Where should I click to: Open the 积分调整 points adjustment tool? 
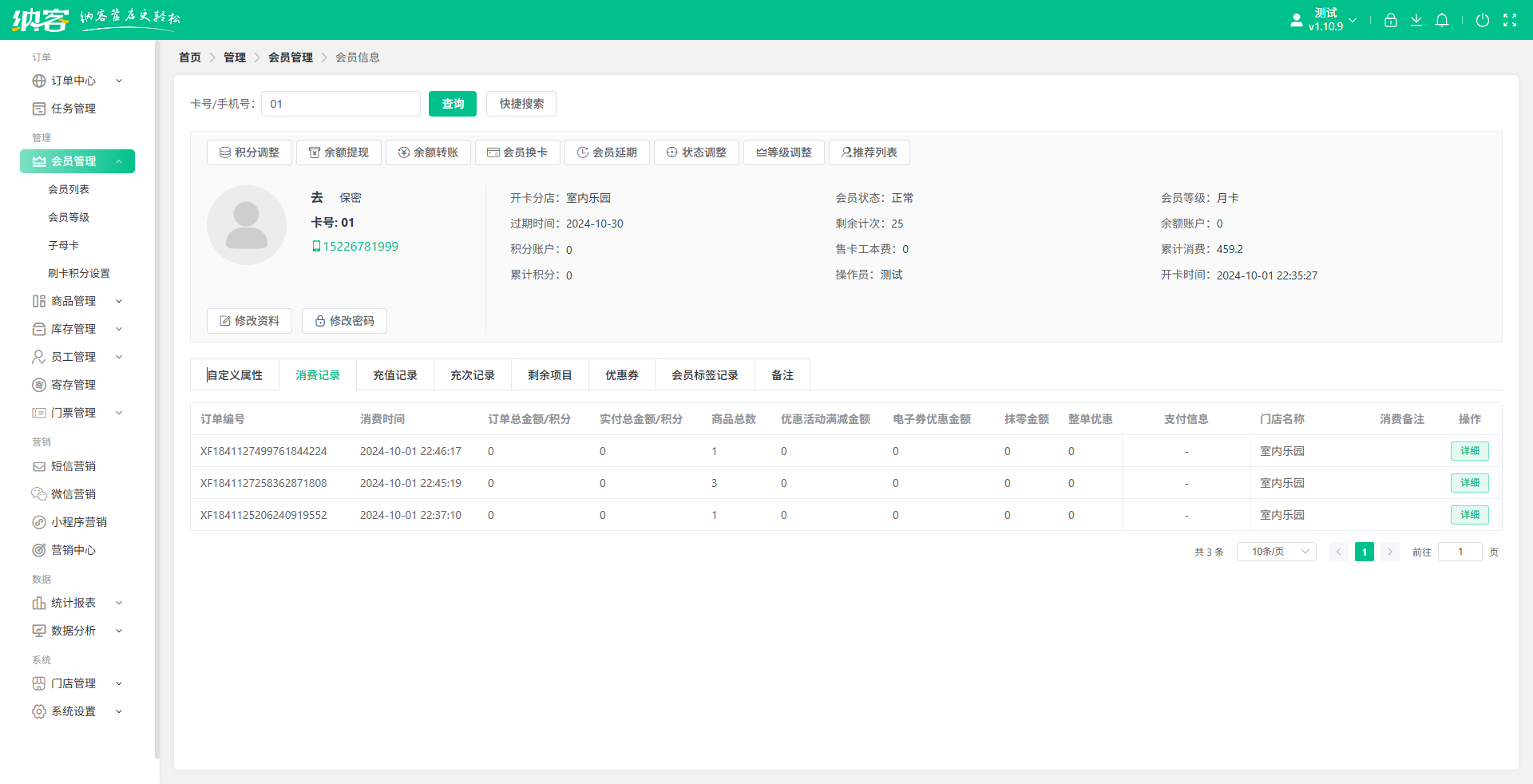(x=249, y=152)
